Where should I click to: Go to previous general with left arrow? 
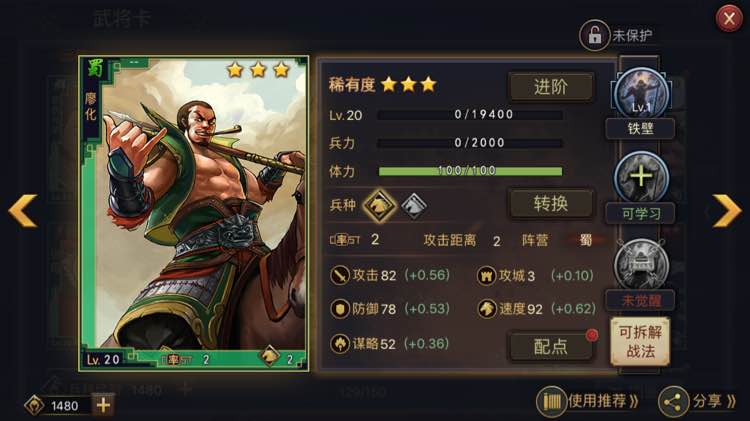click(22, 210)
